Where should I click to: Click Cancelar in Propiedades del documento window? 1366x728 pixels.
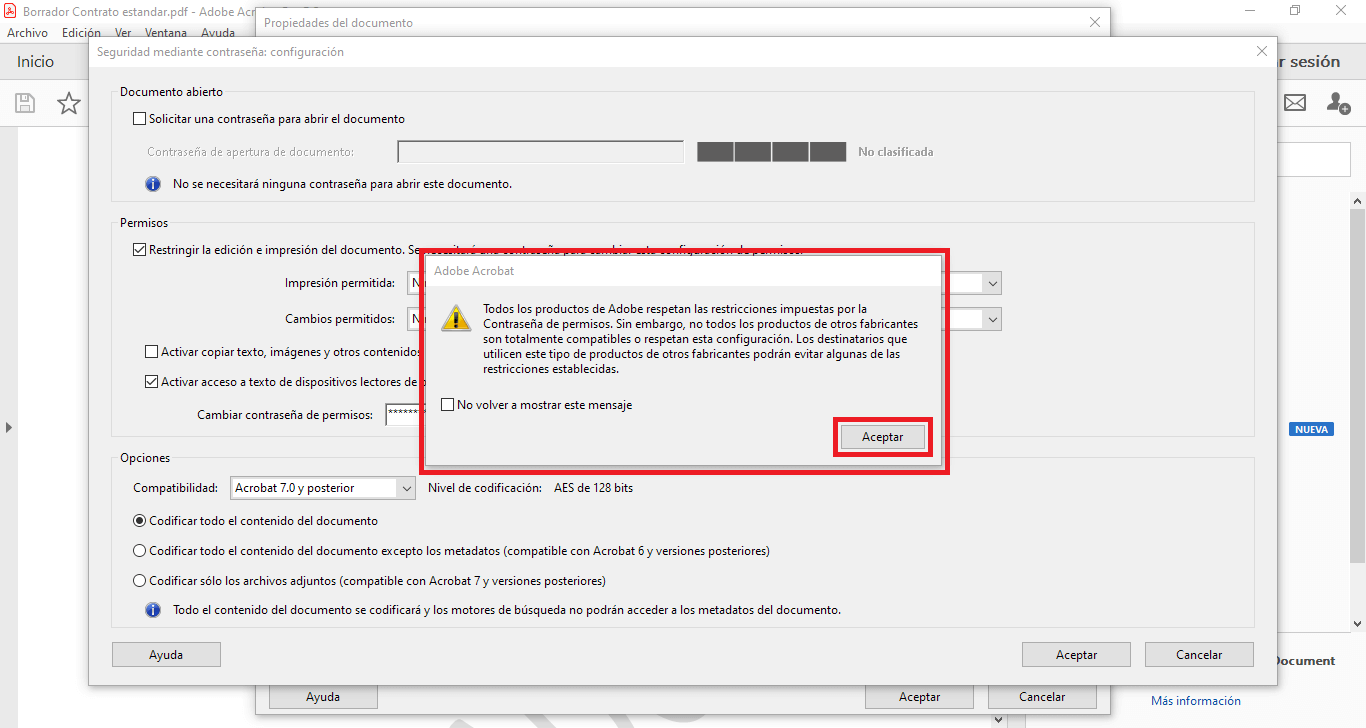1042,697
